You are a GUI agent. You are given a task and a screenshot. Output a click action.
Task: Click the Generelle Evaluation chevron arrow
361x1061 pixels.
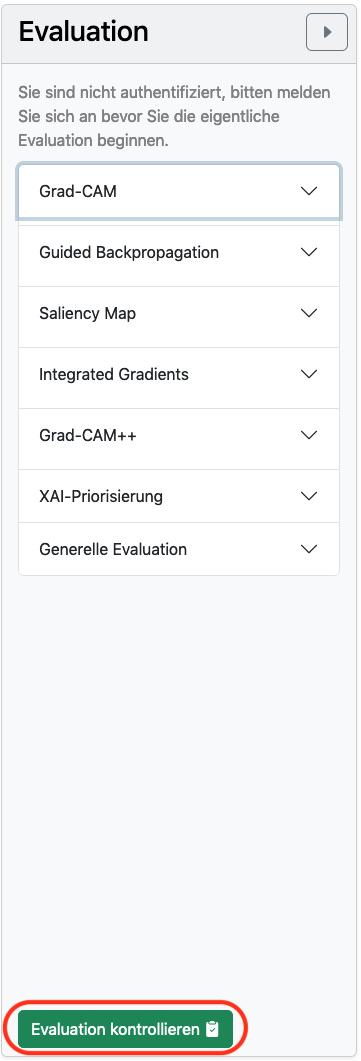309,549
